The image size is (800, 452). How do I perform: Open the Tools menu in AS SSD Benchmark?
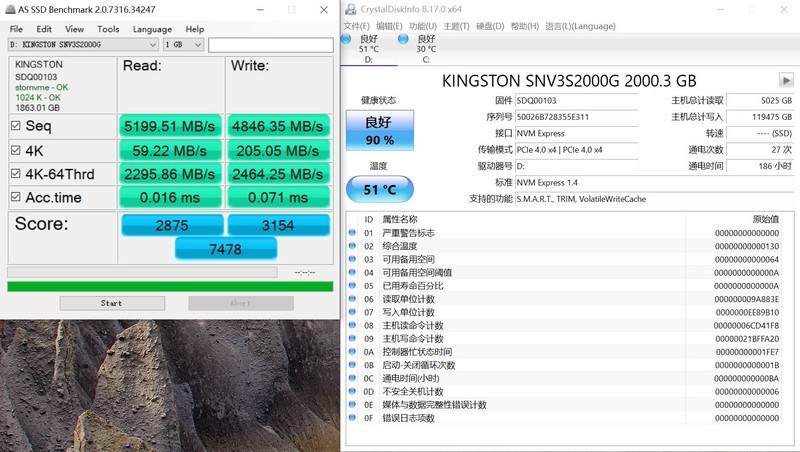[x=108, y=29]
